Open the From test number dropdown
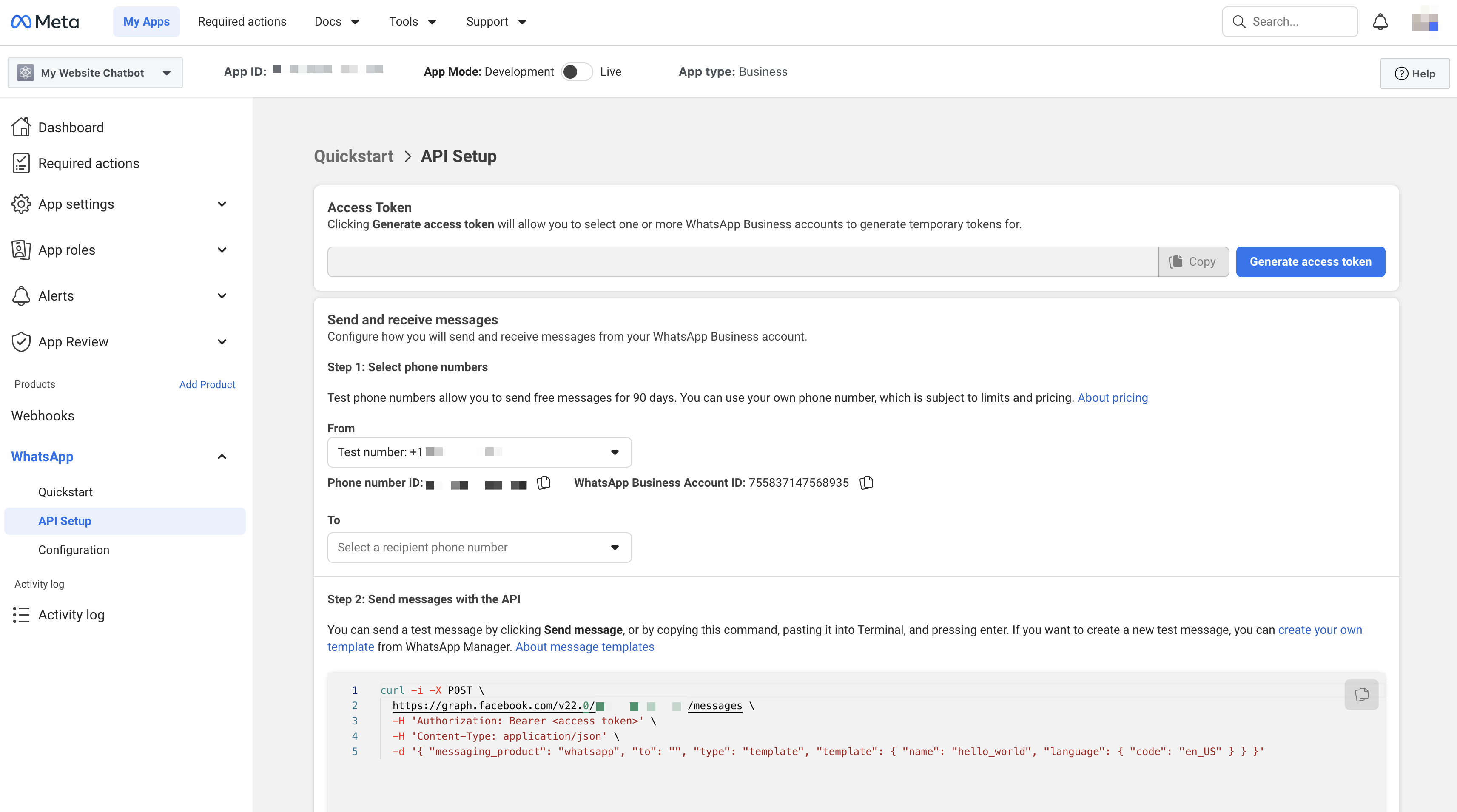 tap(479, 452)
